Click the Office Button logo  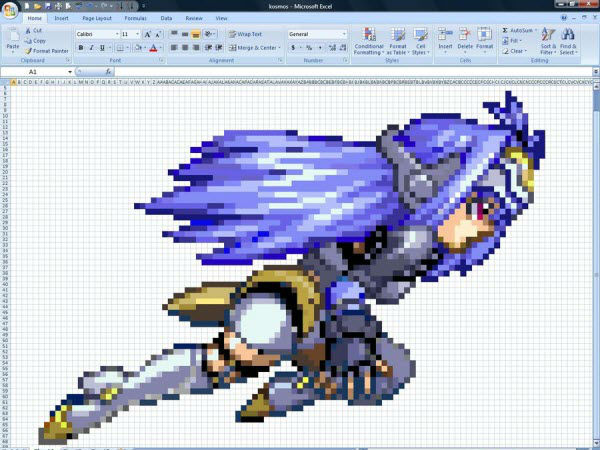click(x=11, y=9)
